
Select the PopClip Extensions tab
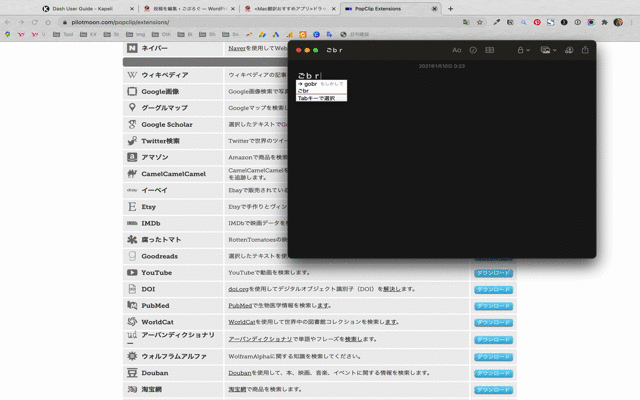(x=378, y=9)
